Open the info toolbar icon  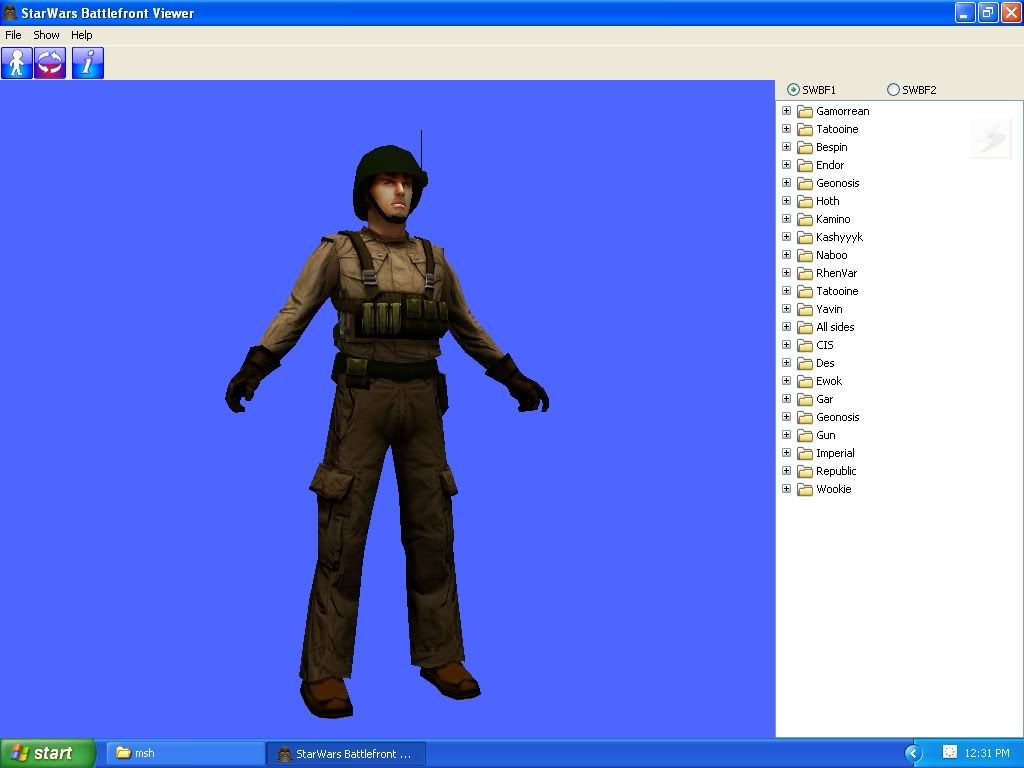[x=88, y=63]
